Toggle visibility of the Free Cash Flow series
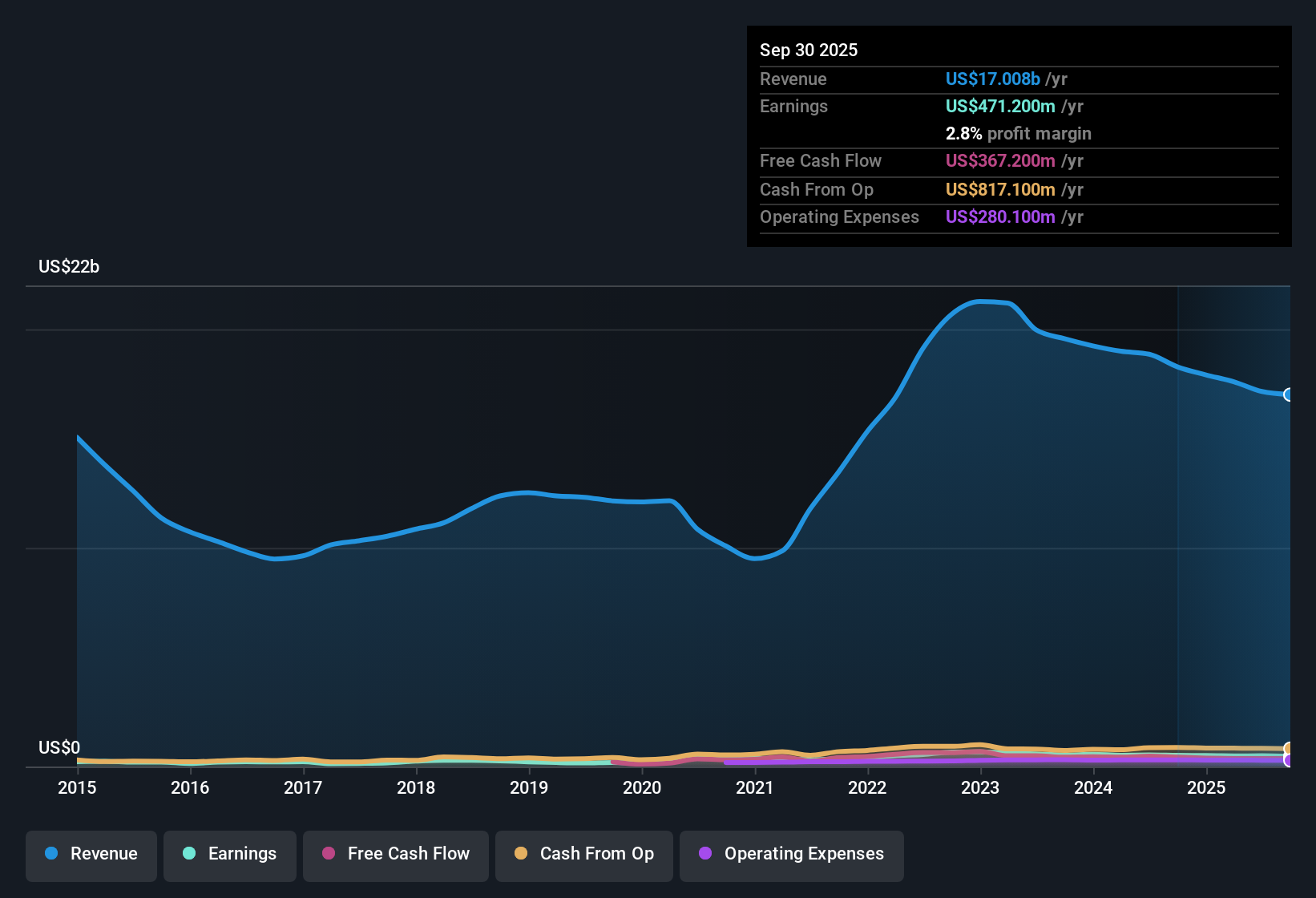 (395, 854)
